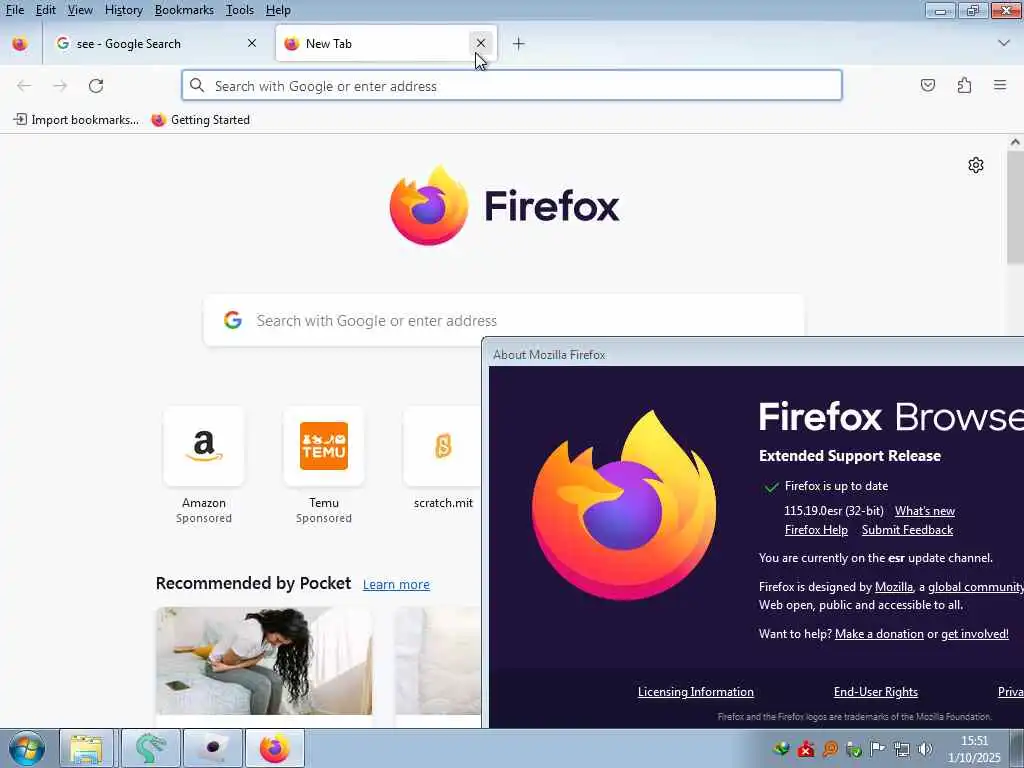Click the Windows Start orb
This screenshot has height=768, width=1024.
click(27, 748)
